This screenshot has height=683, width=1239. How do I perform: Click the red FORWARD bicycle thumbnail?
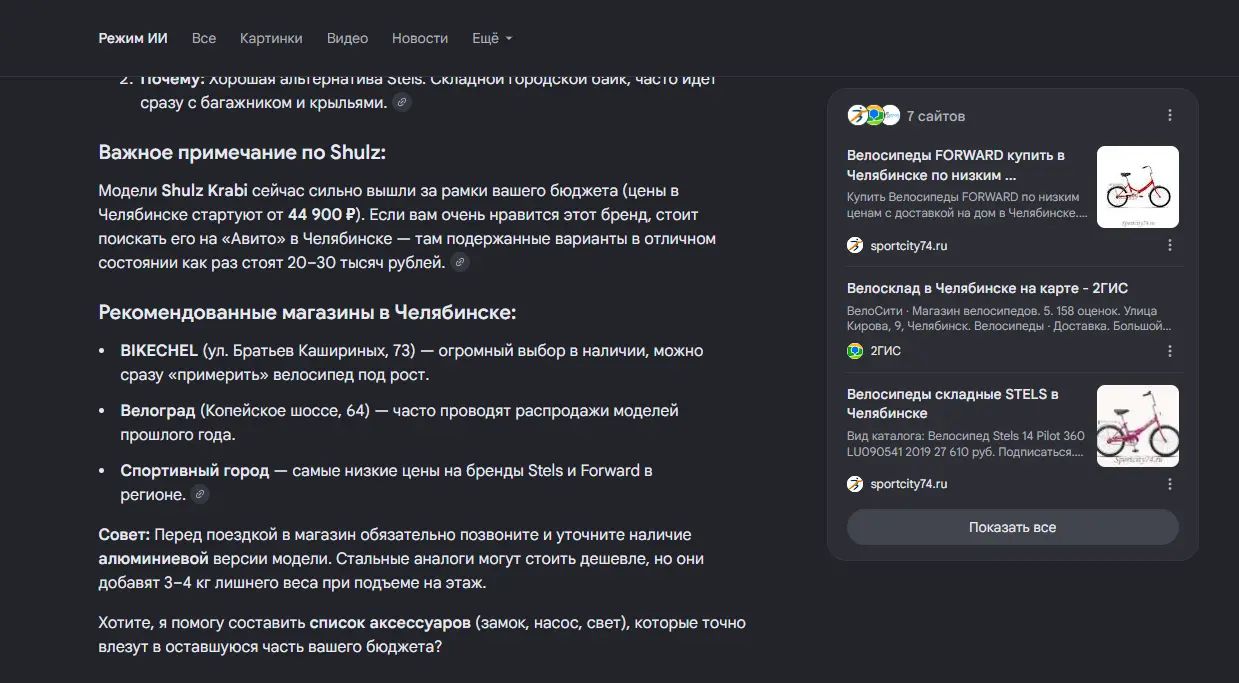pos(1138,187)
